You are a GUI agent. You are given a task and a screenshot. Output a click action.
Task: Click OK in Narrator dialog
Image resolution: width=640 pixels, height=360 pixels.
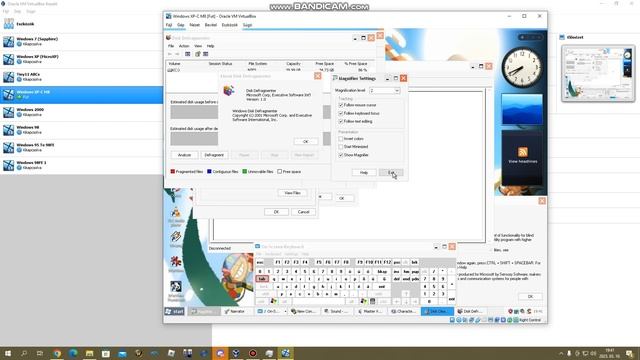(x=530, y=297)
